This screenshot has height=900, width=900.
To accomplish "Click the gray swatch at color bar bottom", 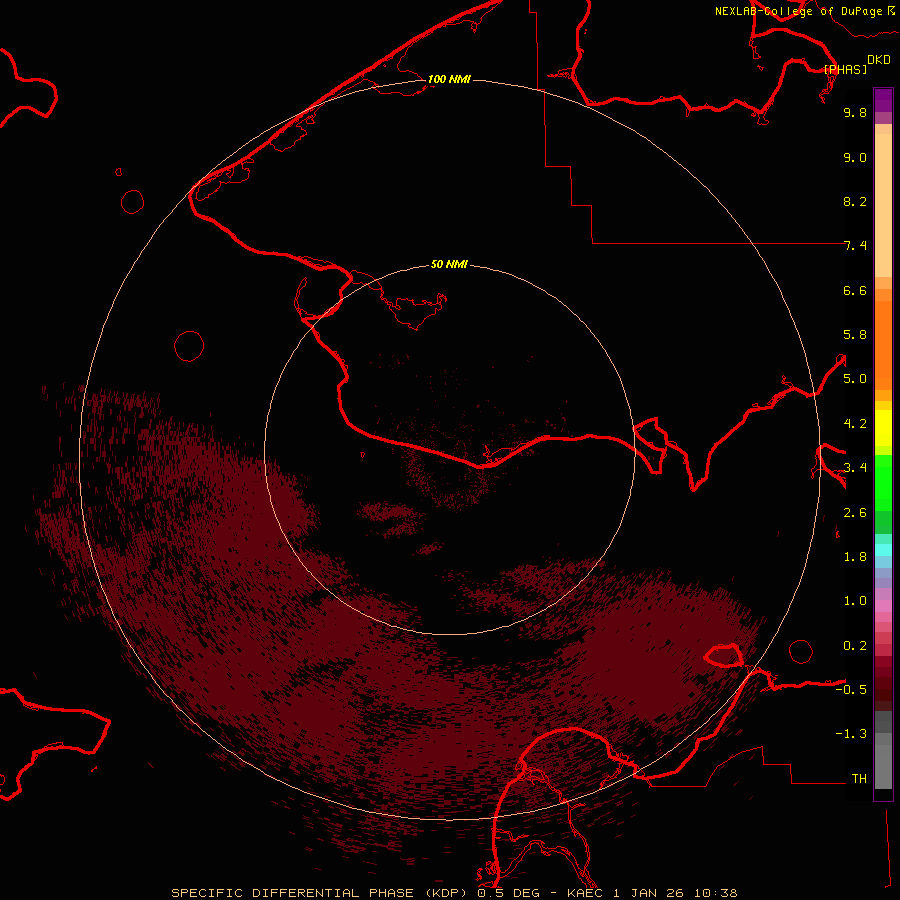I will [x=883, y=766].
